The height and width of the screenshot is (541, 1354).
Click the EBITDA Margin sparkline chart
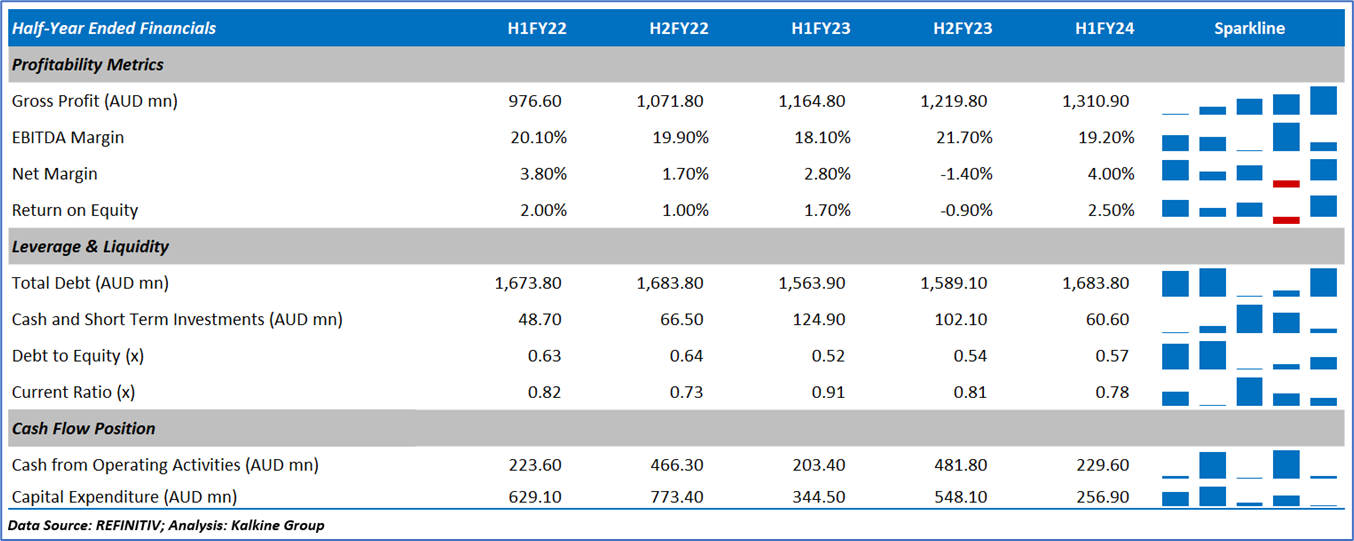point(1249,137)
